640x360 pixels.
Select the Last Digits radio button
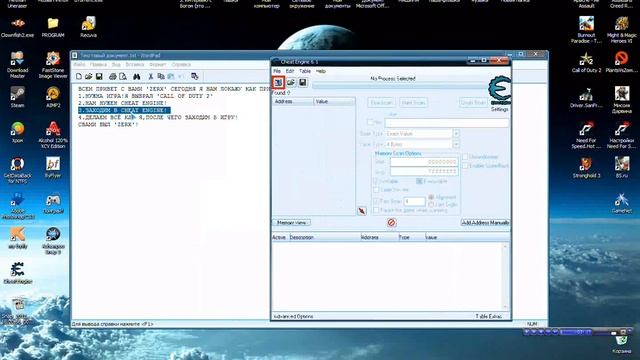(431, 204)
